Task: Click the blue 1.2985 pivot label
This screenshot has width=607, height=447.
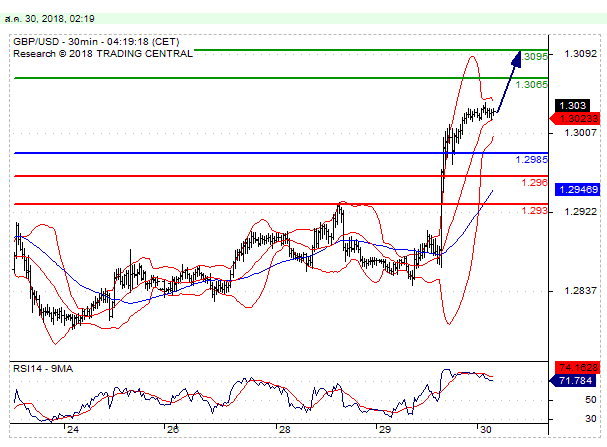Action: (x=532, y=159)
